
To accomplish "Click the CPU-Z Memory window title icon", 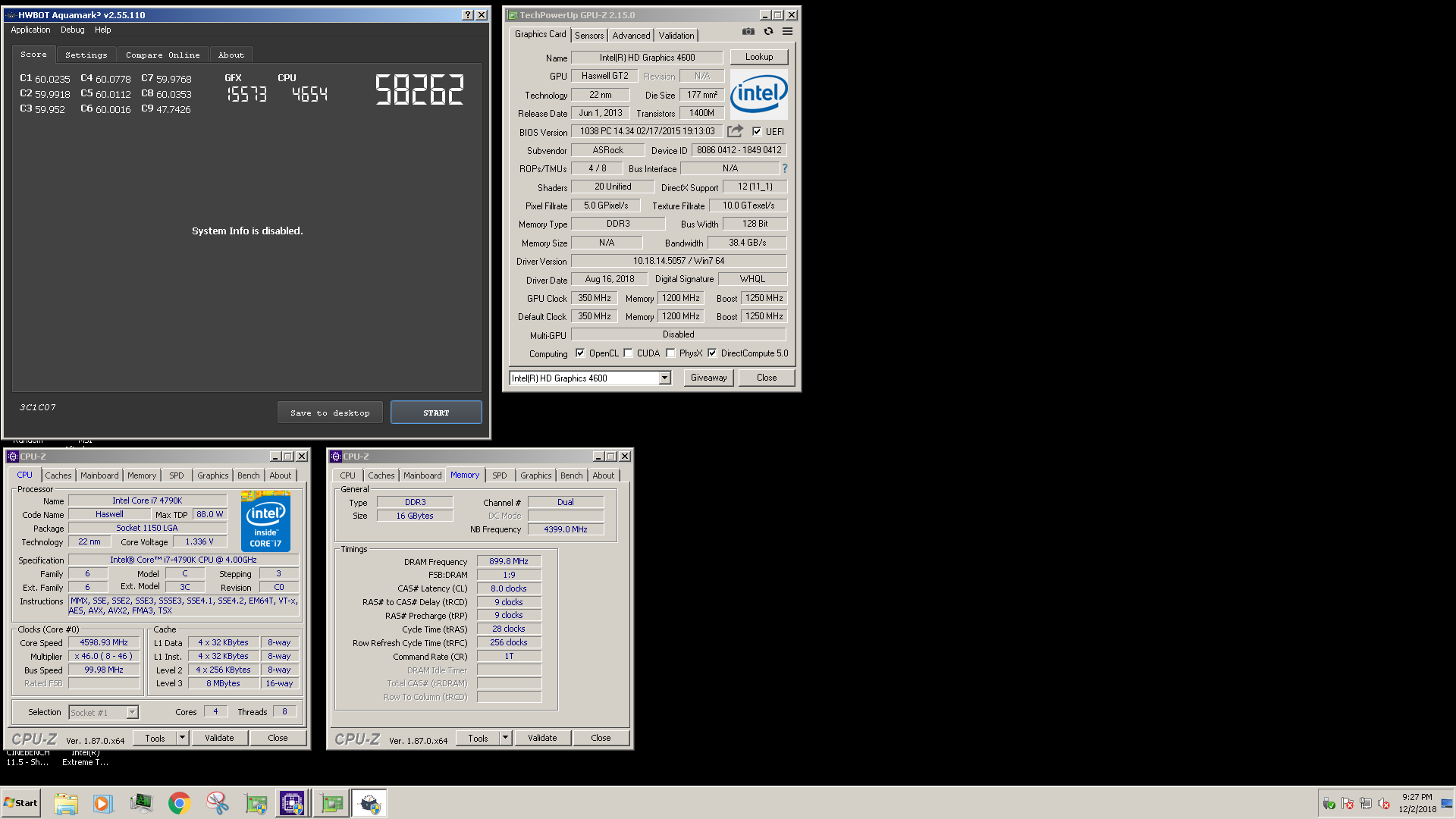I will point(336,457).
